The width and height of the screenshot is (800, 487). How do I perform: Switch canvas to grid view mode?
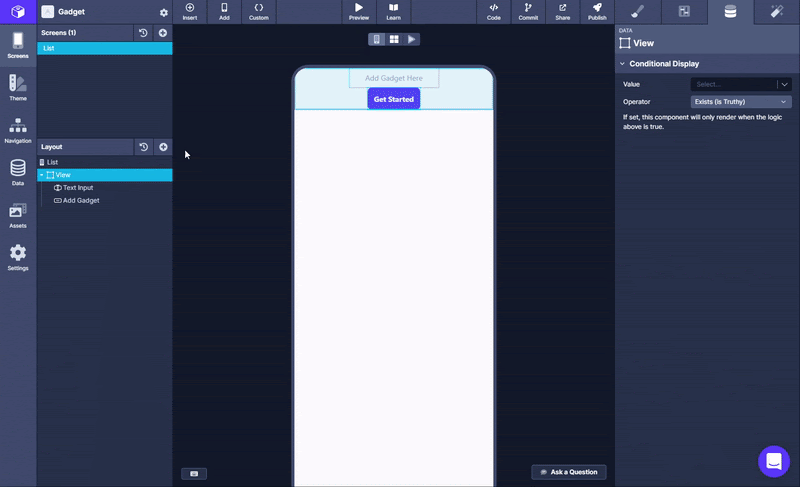tap(394, 39)
